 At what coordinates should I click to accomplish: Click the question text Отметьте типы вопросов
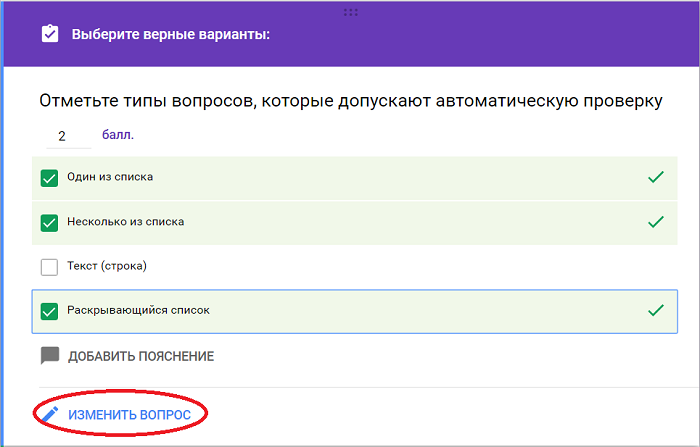point(146,101)
